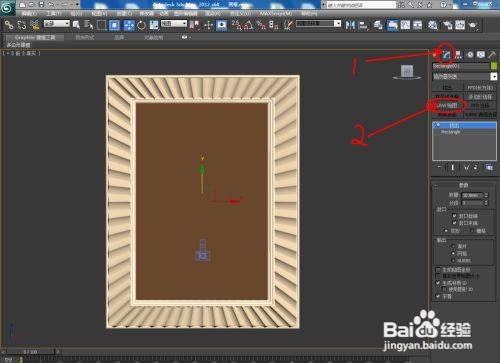This screenshot has width=500, height=363.
Task: Open Select by Name list icon
Action: [88, 25]
